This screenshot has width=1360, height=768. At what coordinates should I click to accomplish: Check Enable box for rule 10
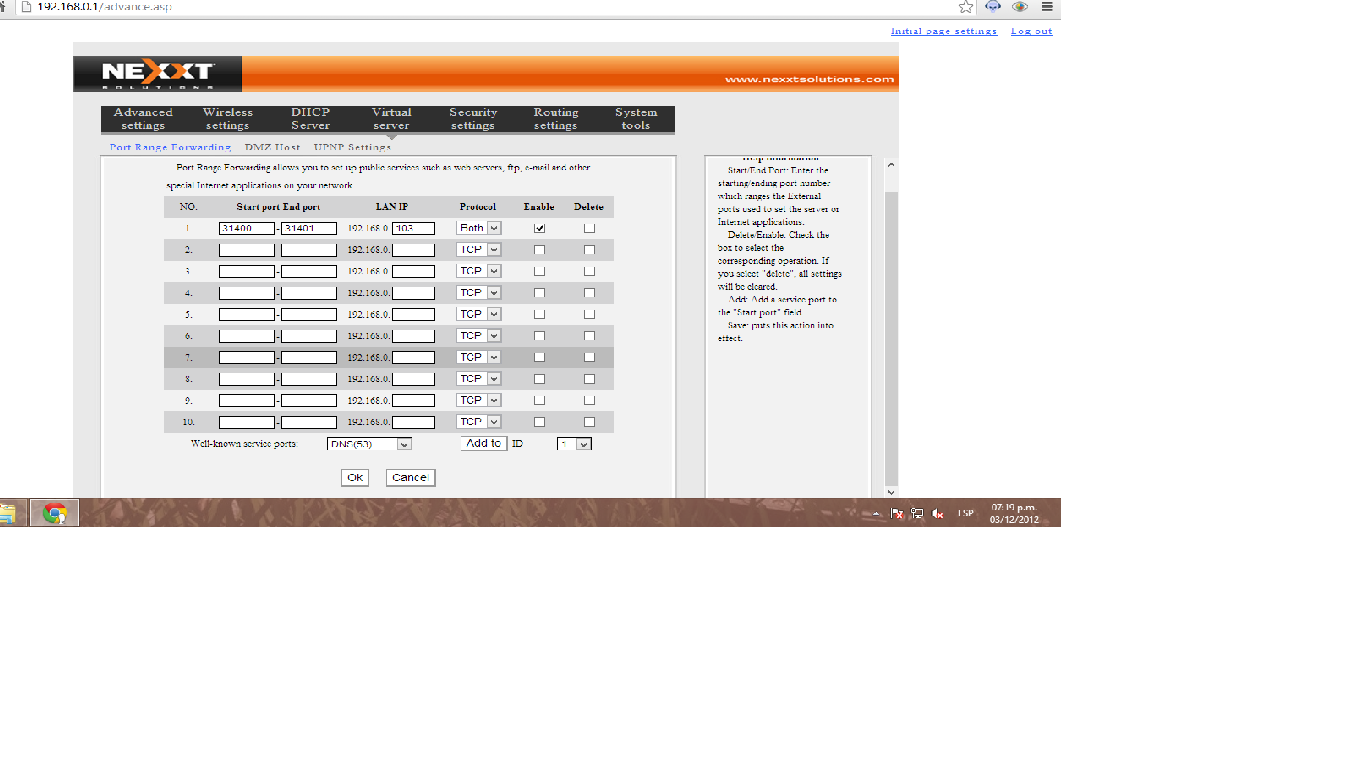pos(540,422)
